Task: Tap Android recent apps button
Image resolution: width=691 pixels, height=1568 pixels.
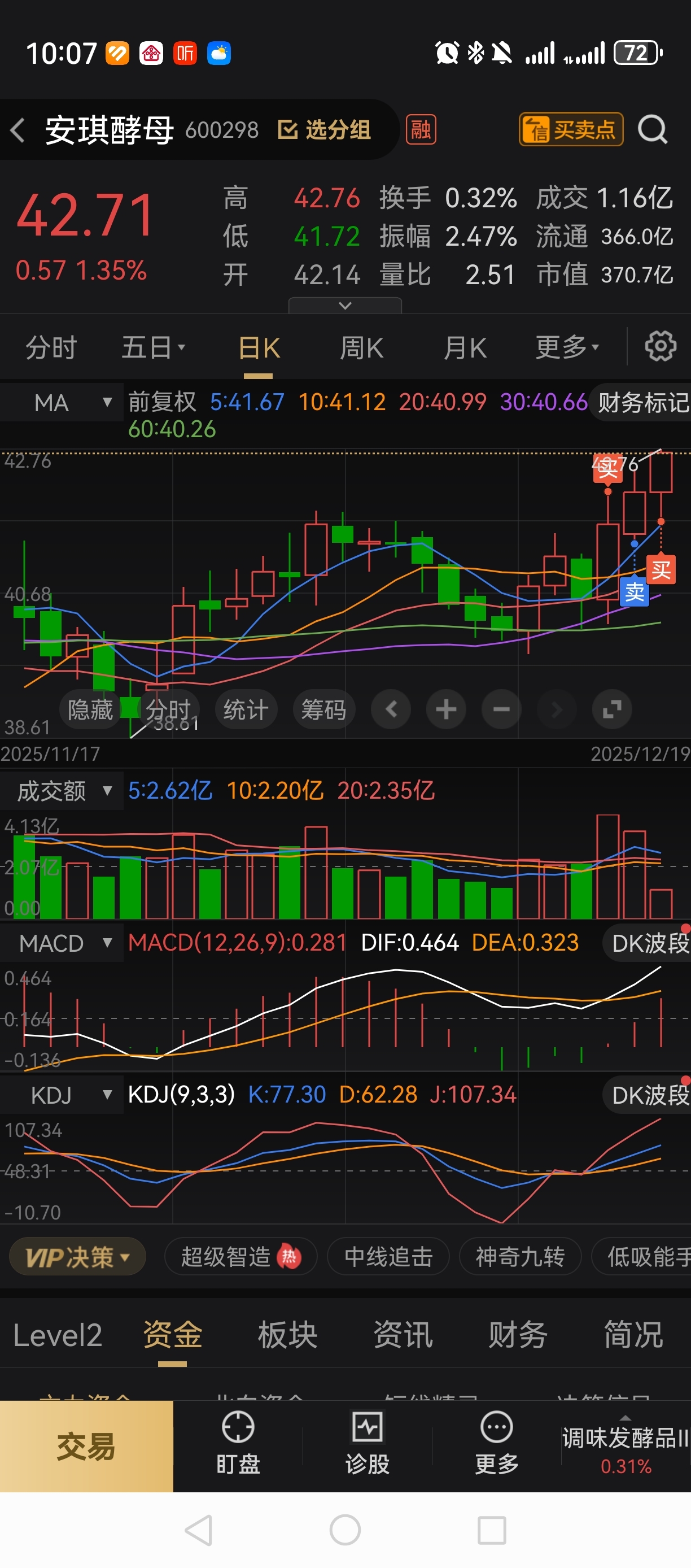Action: 492,1530
